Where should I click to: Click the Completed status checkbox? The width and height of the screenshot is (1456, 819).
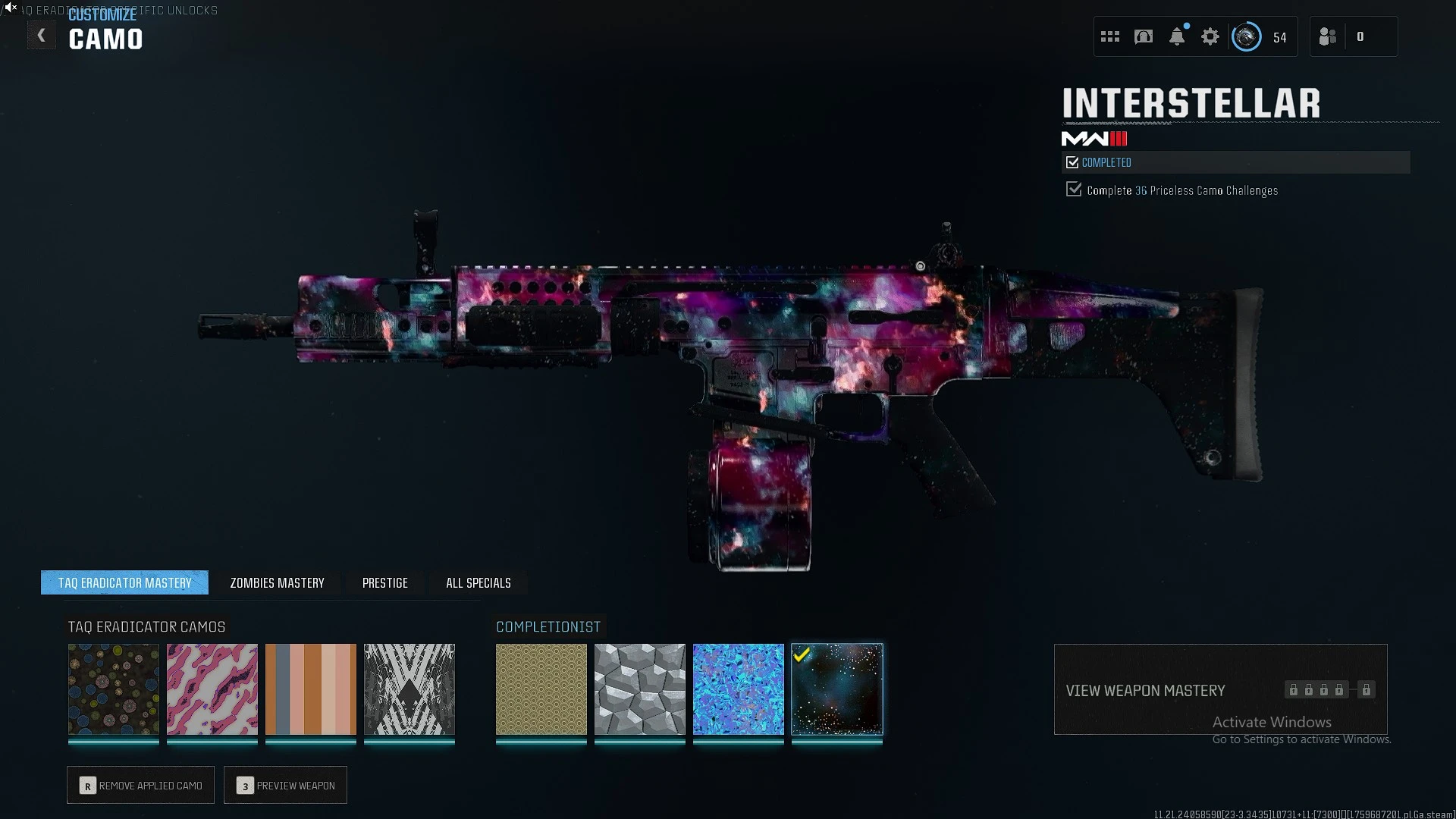pyautogui.click(x=1072, y=162)
